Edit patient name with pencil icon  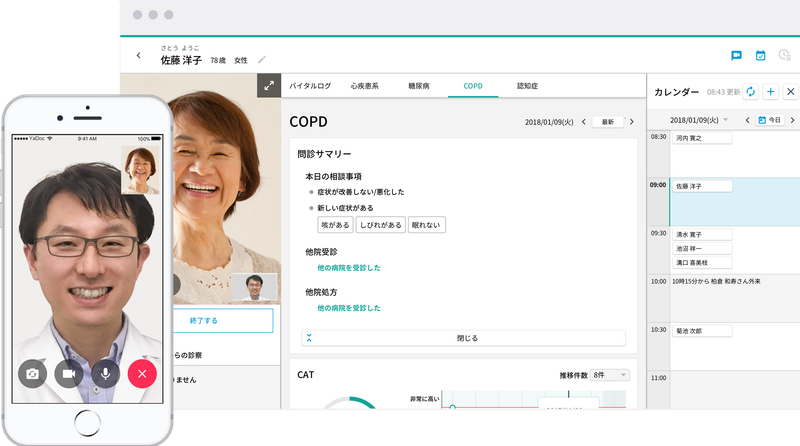click(262, 60)
